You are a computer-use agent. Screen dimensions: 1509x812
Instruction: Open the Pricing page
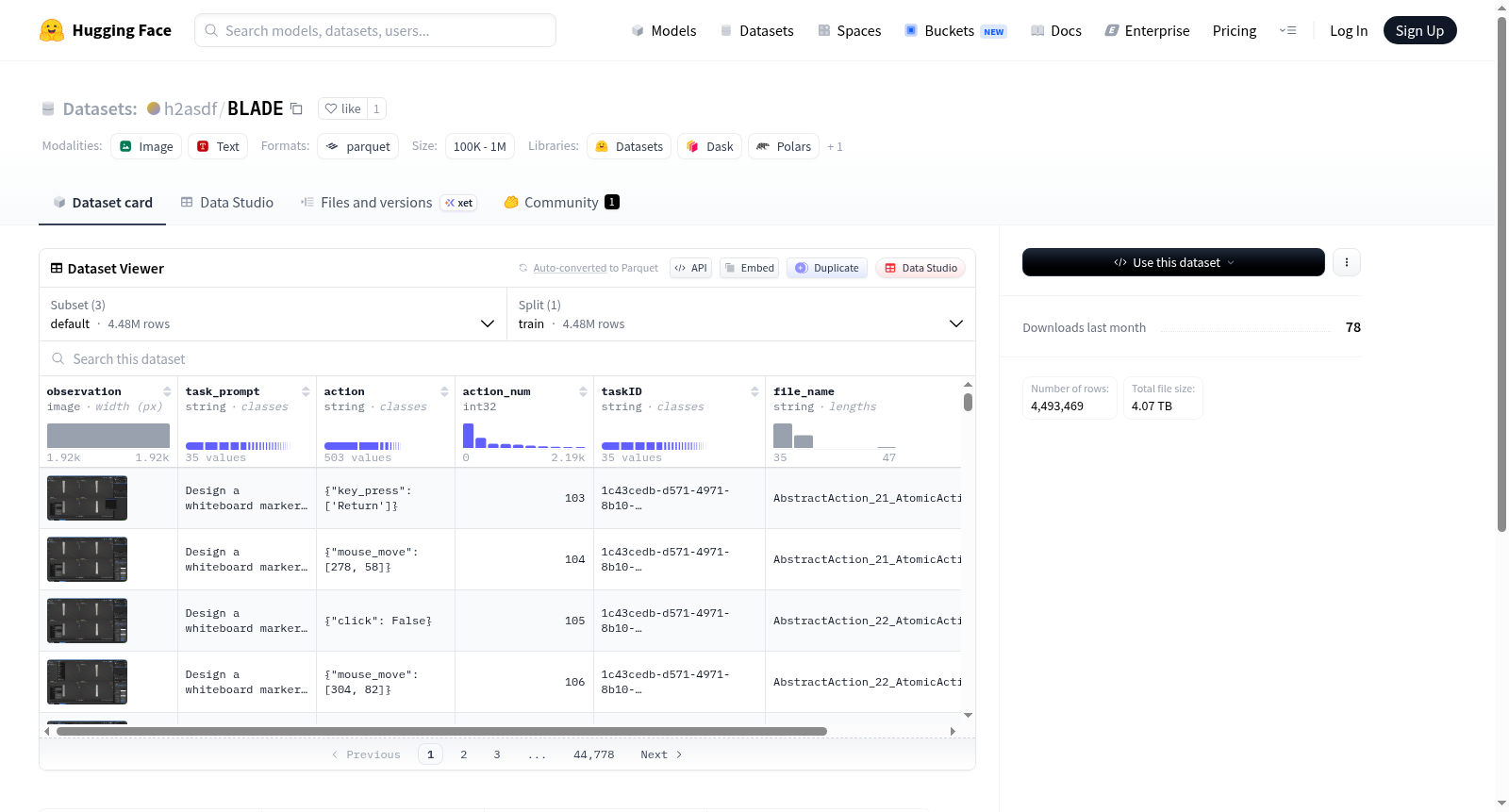click(1235, 30)
